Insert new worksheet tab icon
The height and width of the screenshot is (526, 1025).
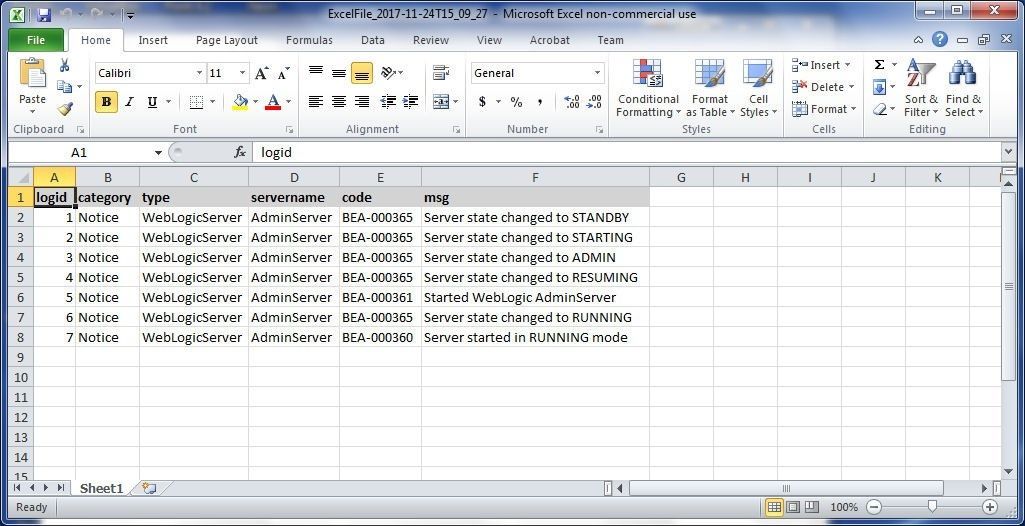pyautogui.click(x=149, y=488)
